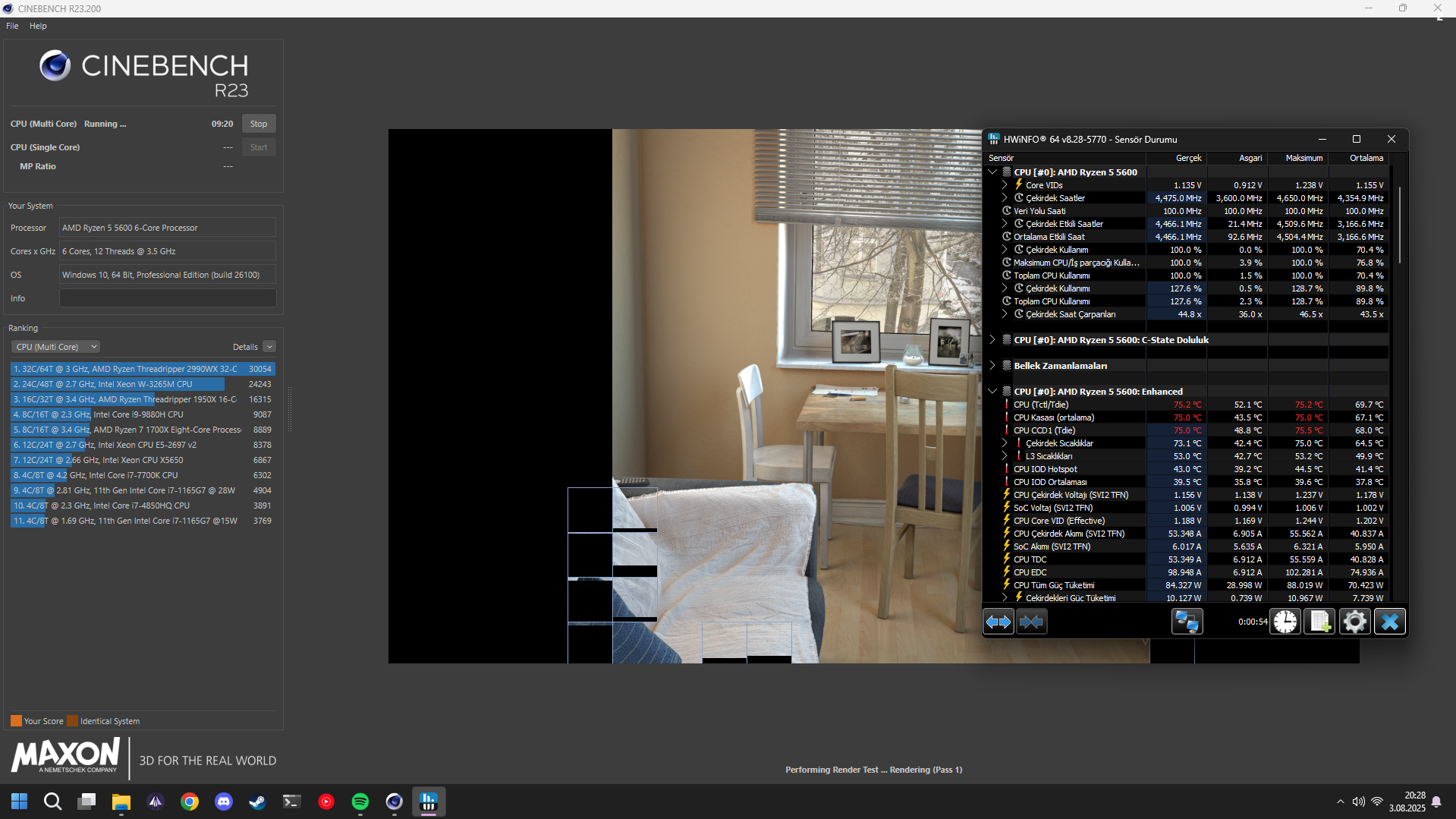Screen dimensions: 1456x819
Task: Expand the L3 Sıcaklıkları row
Action: click(x=1005, y=456)
